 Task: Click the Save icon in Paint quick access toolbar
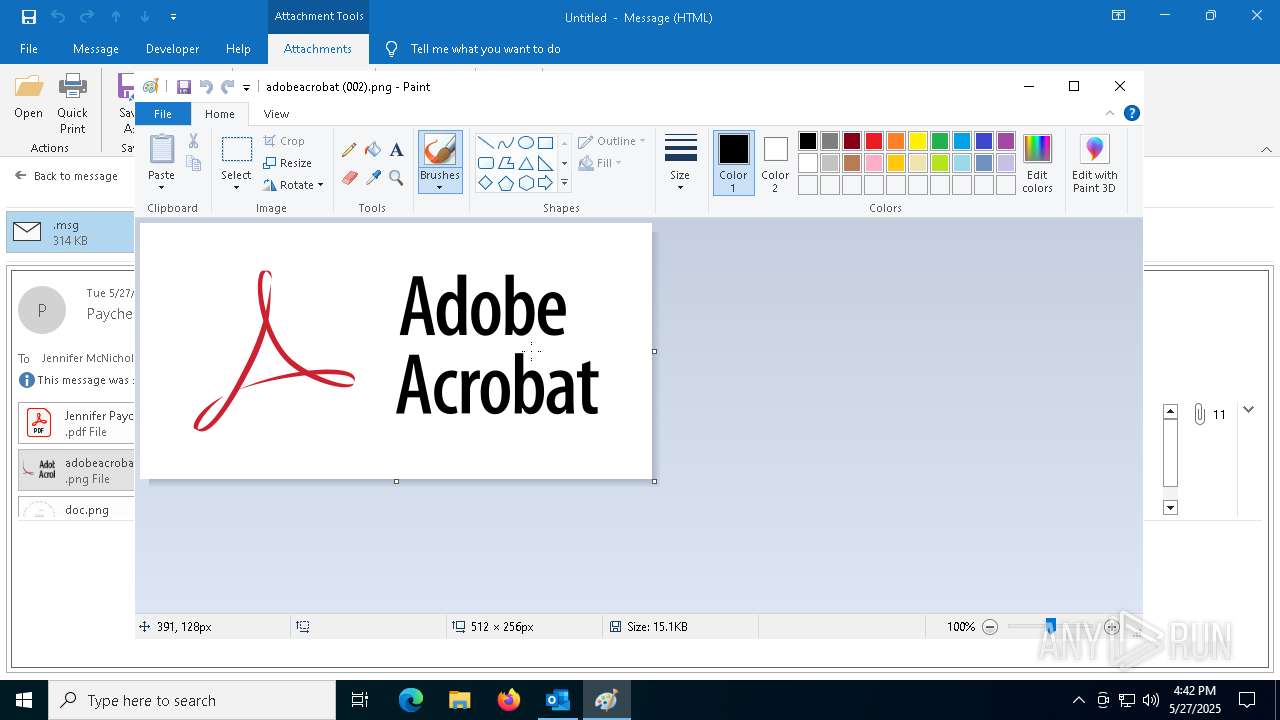click(184, 87)
